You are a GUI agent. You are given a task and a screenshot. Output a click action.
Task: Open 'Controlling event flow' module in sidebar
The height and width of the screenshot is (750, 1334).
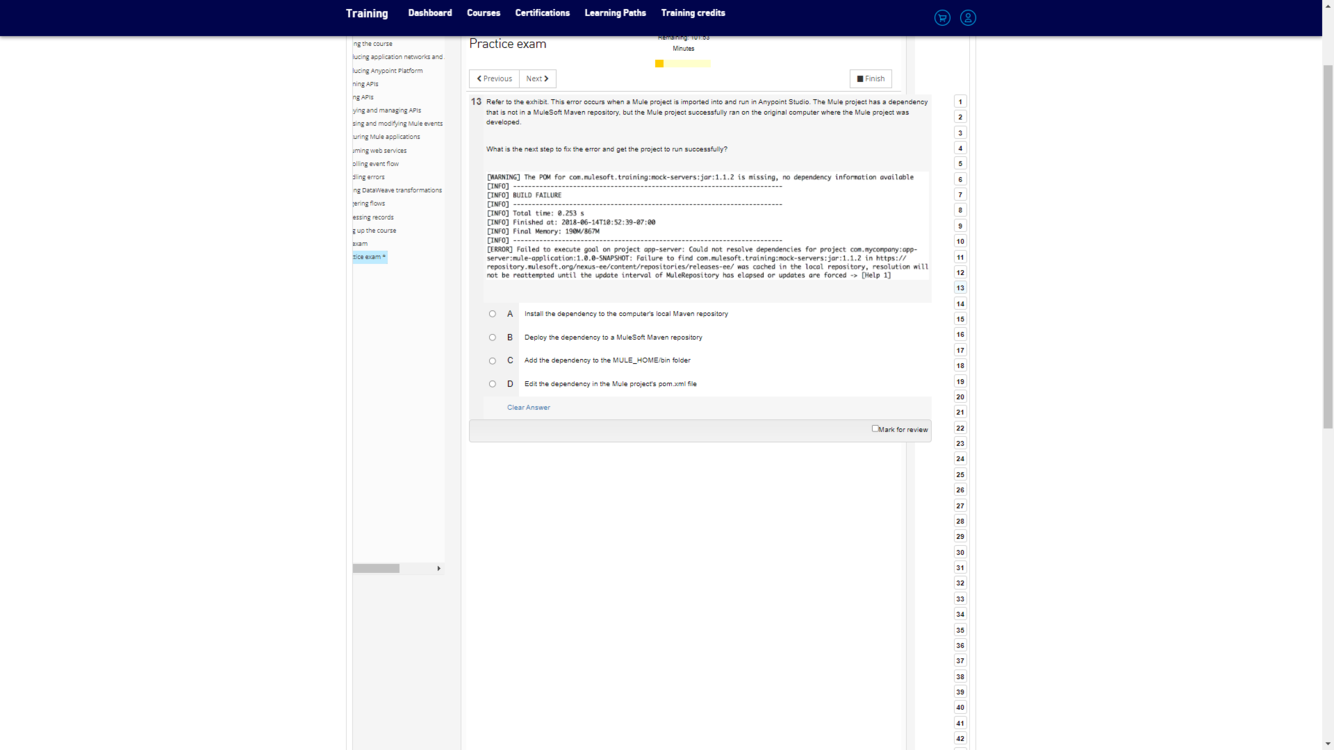click(x=376, y=164)
